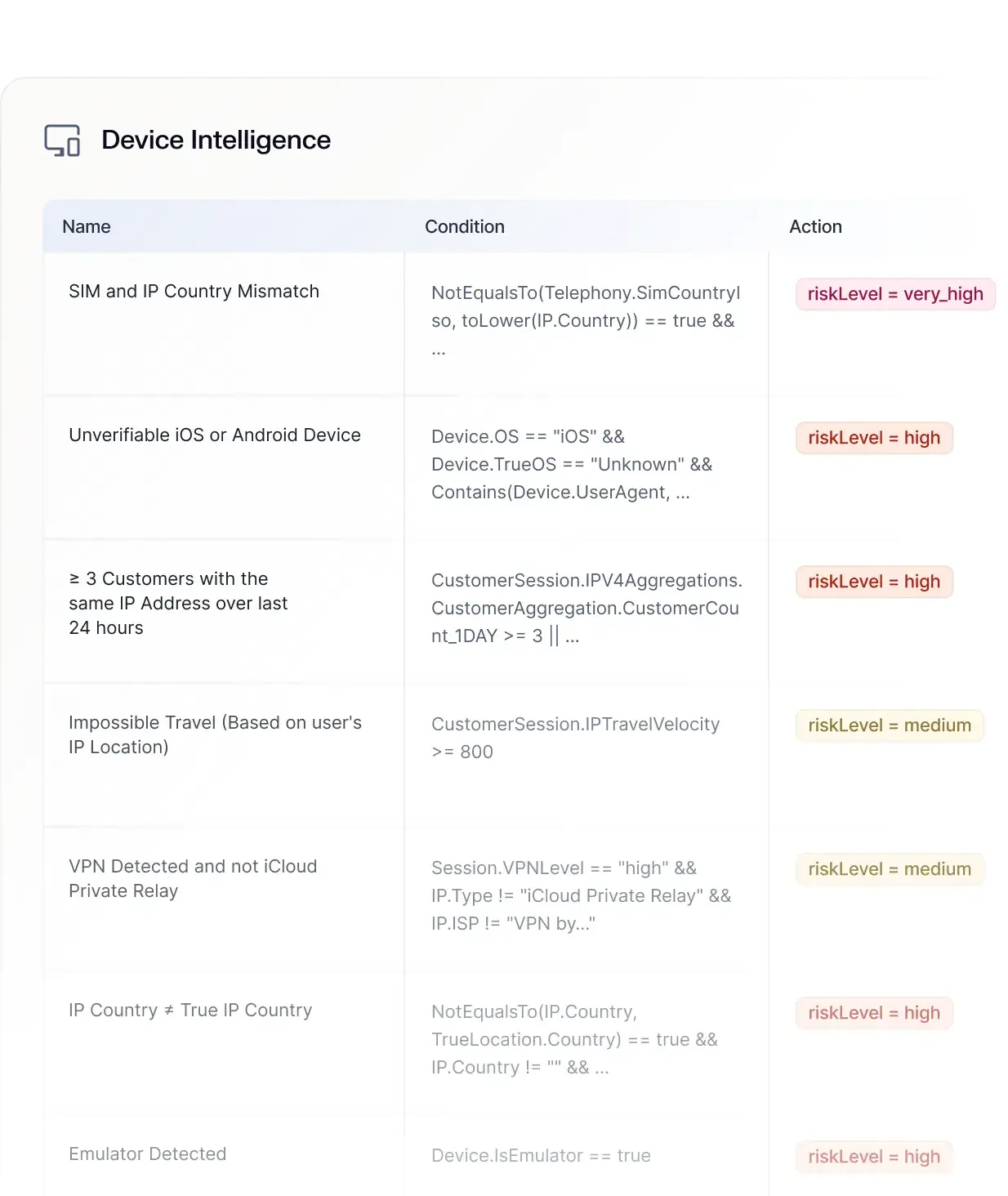
Task: Select the riskLevel = very_high badge
Action: pyautogui.click(x=895, y=293)
